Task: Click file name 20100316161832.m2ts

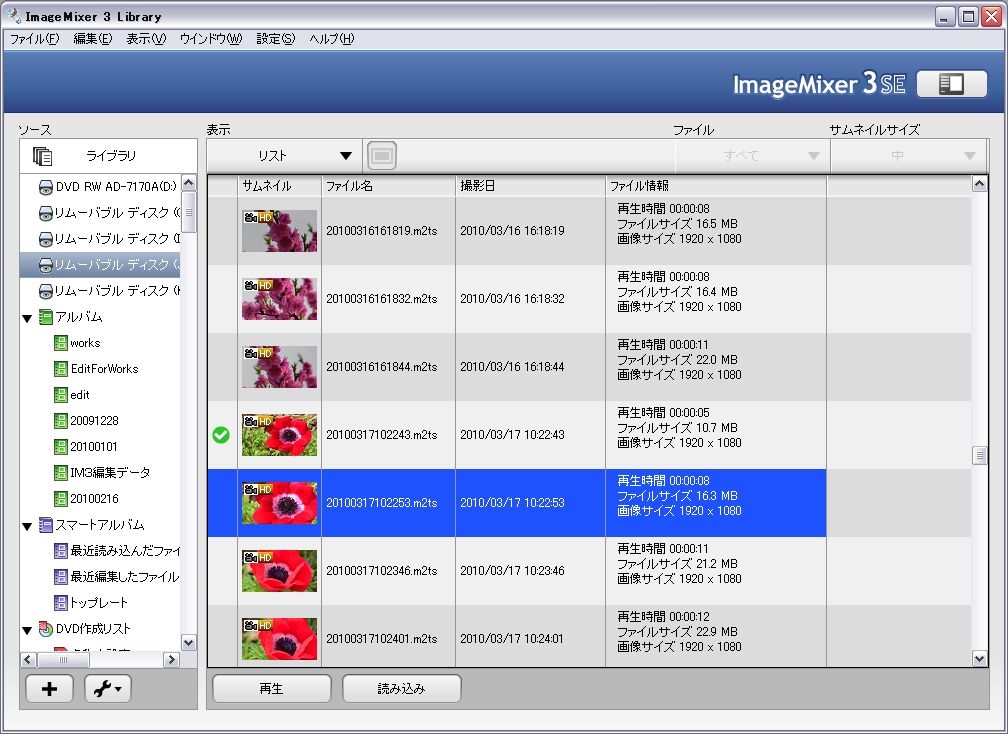Action: (x=382, y=299)
